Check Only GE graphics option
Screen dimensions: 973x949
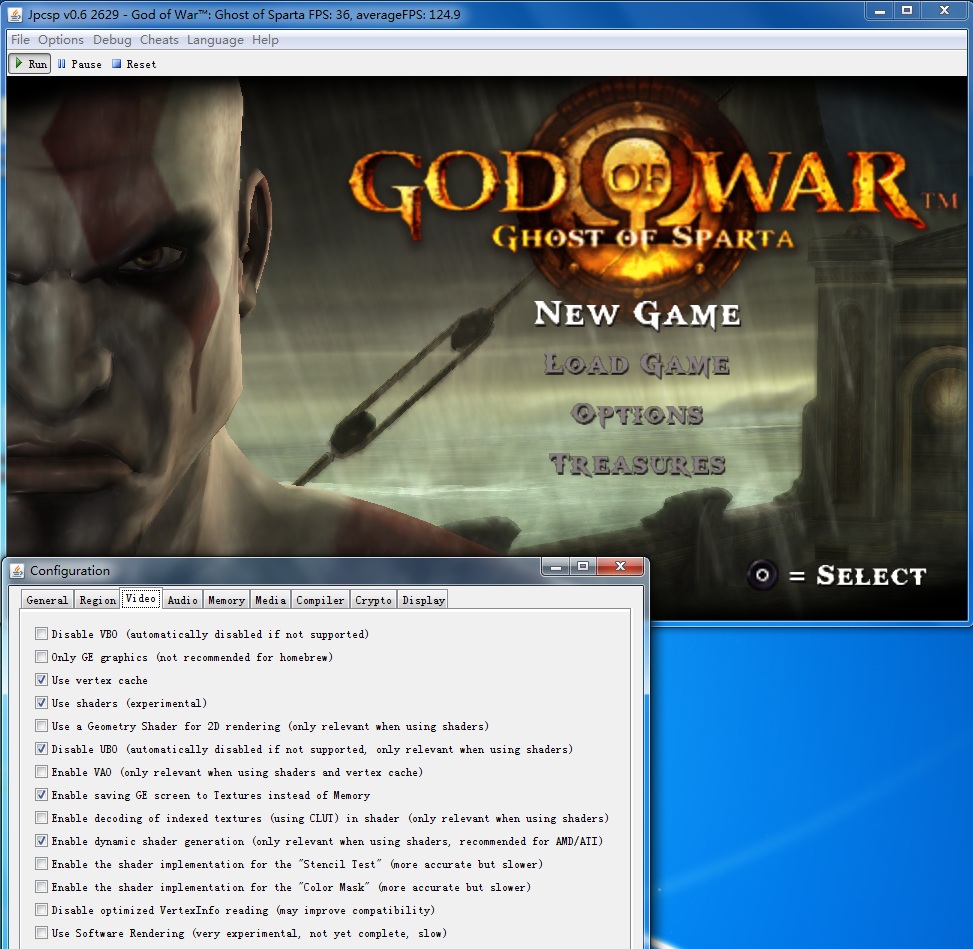(x=41, y=657)
